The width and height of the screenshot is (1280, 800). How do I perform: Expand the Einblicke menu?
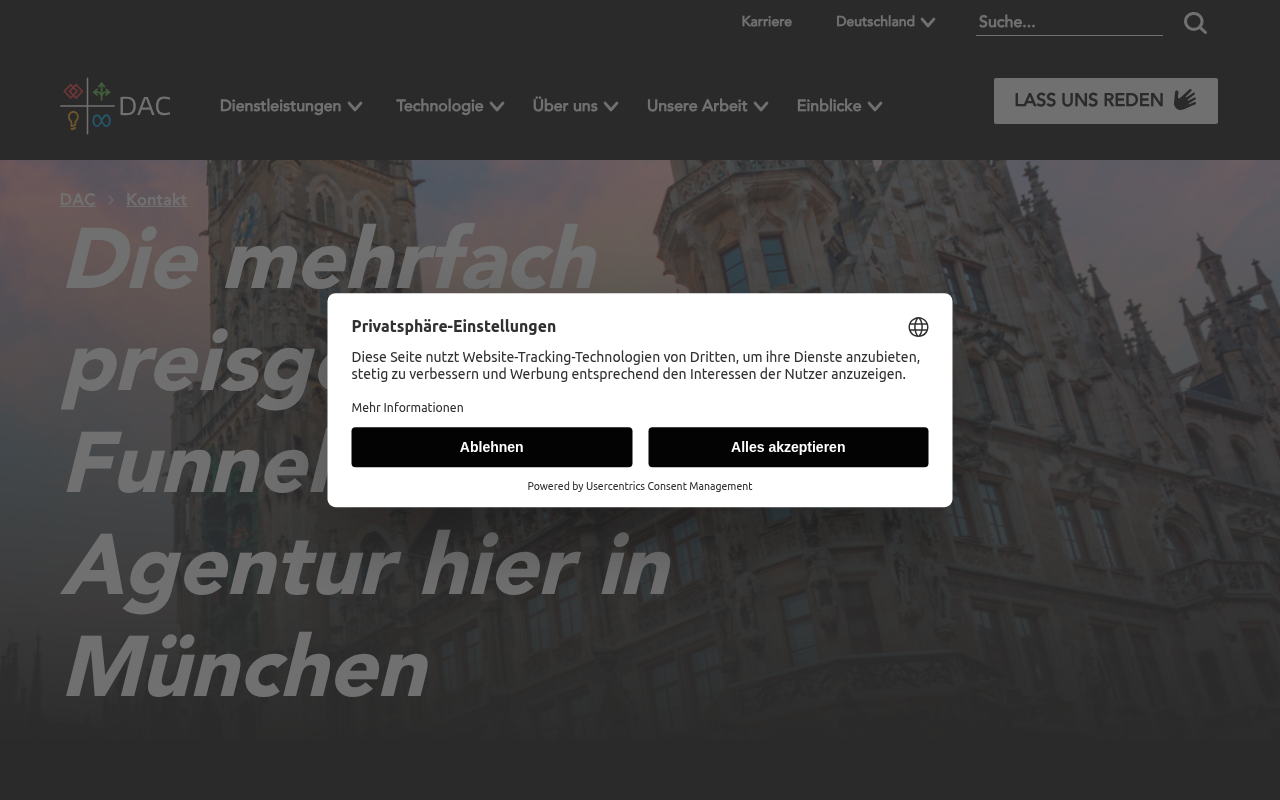pos(839,106)
